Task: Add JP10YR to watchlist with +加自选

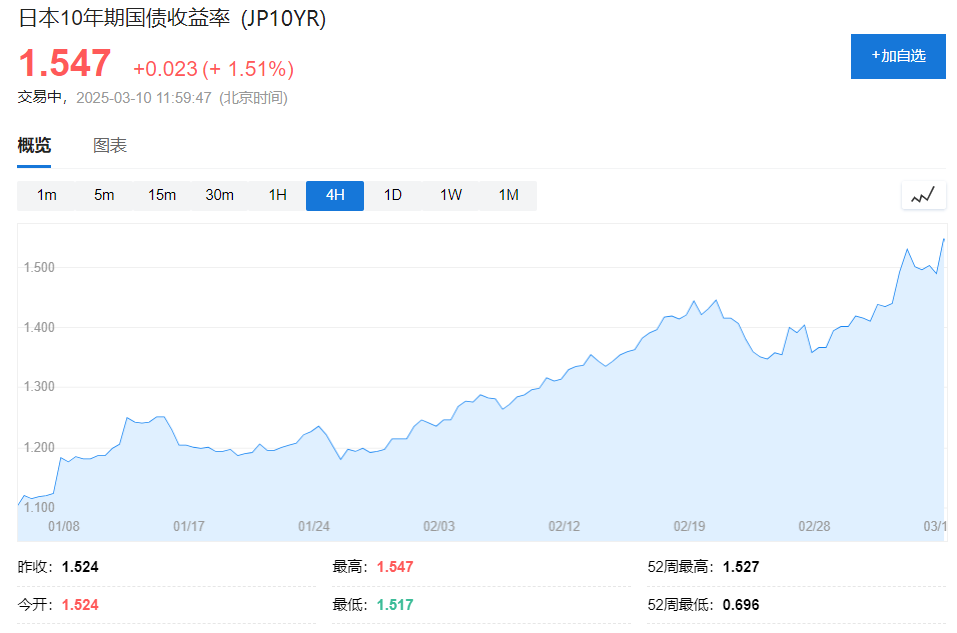Action: (x=898, y=56)
